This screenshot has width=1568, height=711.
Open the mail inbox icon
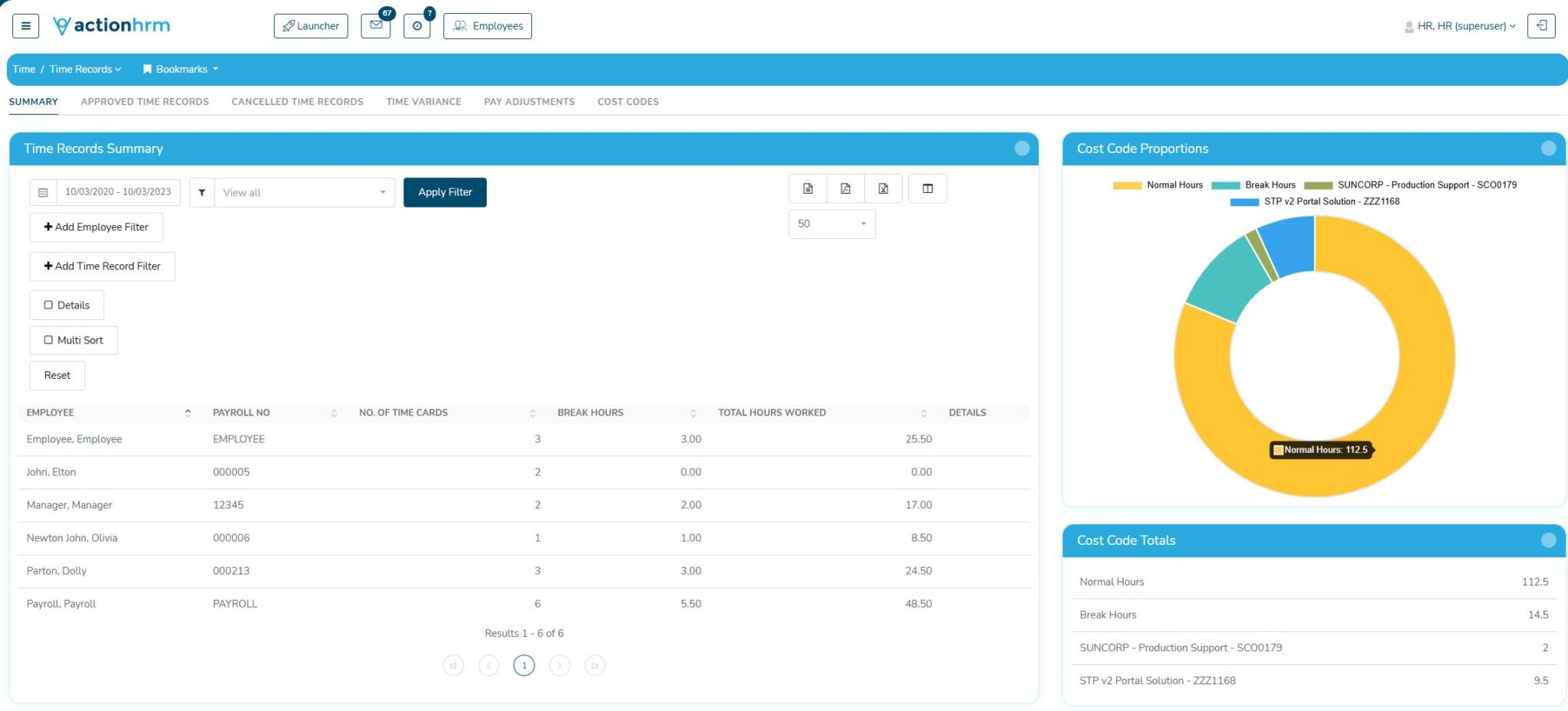(376, 26)
